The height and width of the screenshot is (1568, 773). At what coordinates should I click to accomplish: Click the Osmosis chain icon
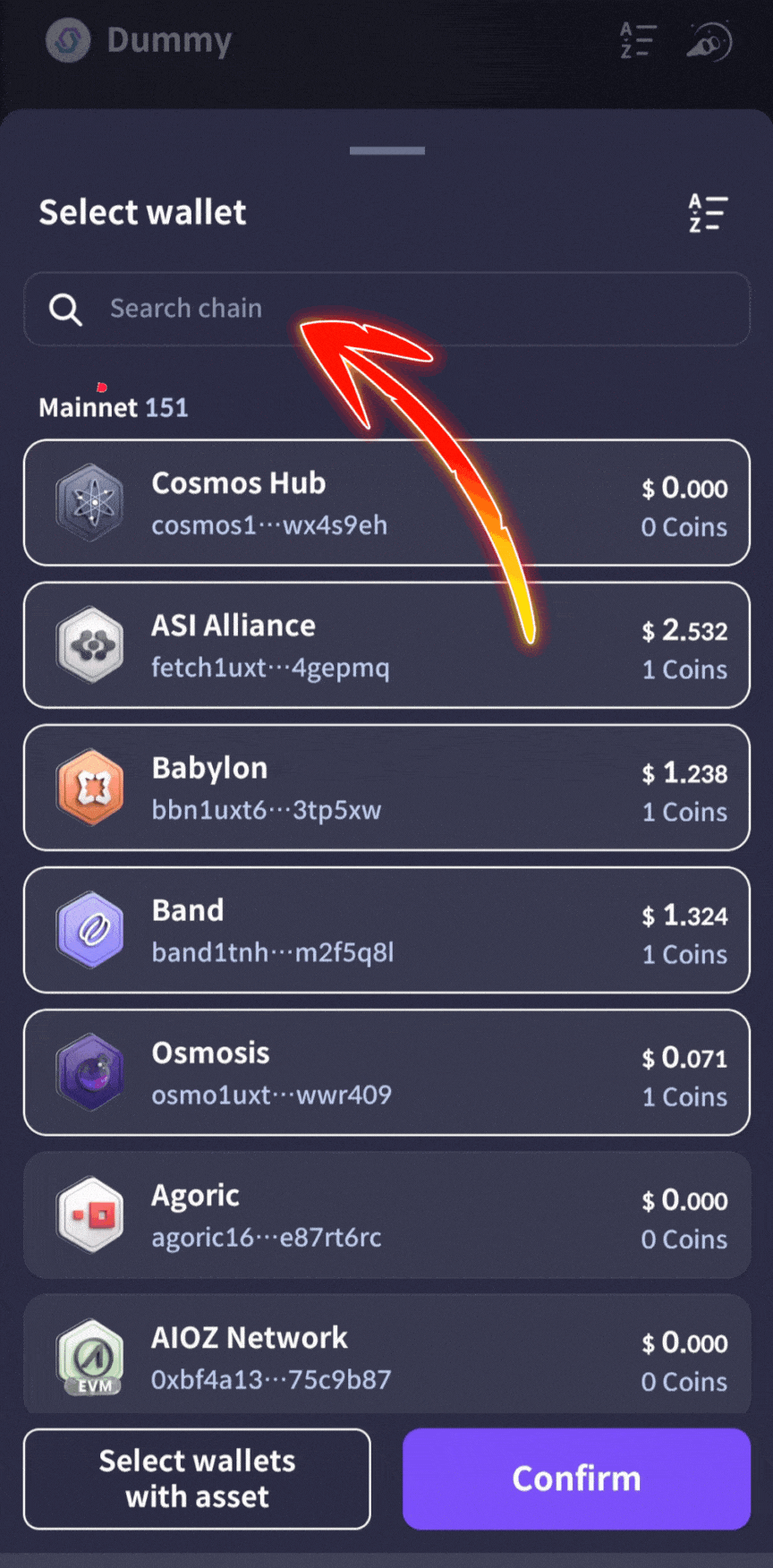(x=90, y=1073)
